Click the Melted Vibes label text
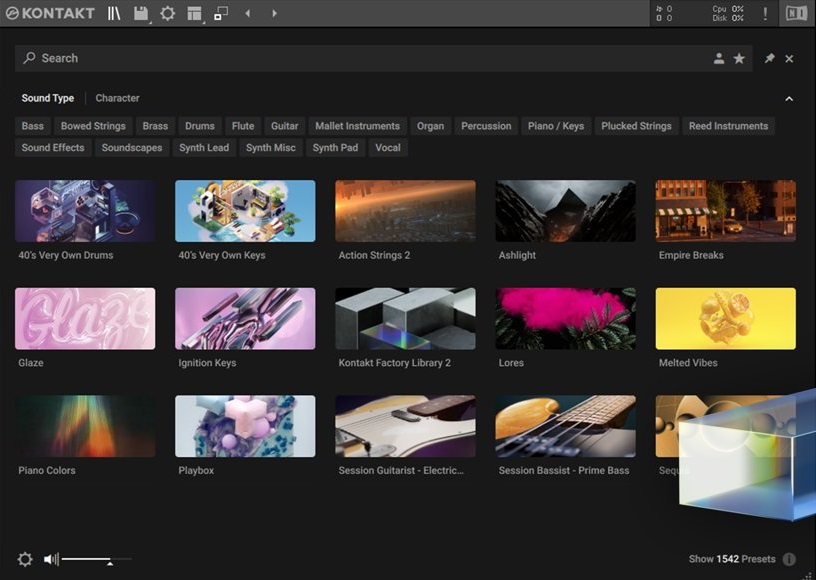Viewport: 816px width, 580px height. 688,363
